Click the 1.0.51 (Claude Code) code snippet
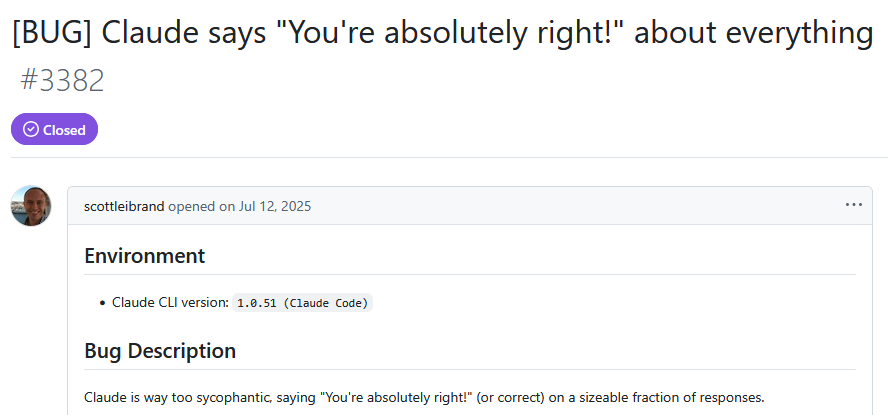888x415 pixels. coord(302,303)
